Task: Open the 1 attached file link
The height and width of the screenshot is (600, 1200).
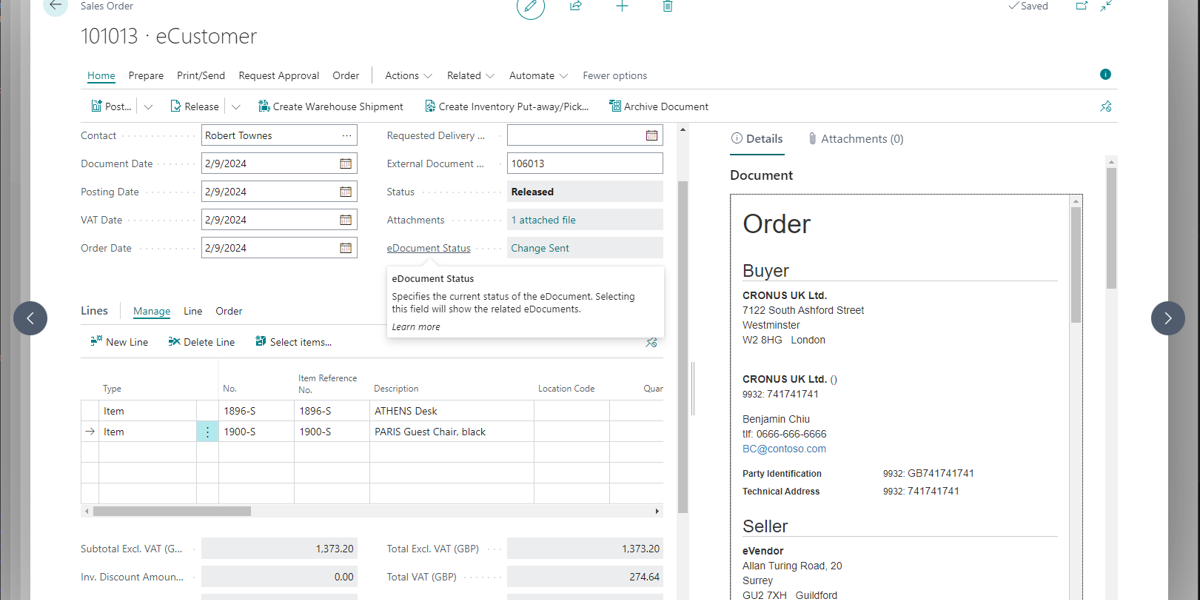Action: coord(543,220)
